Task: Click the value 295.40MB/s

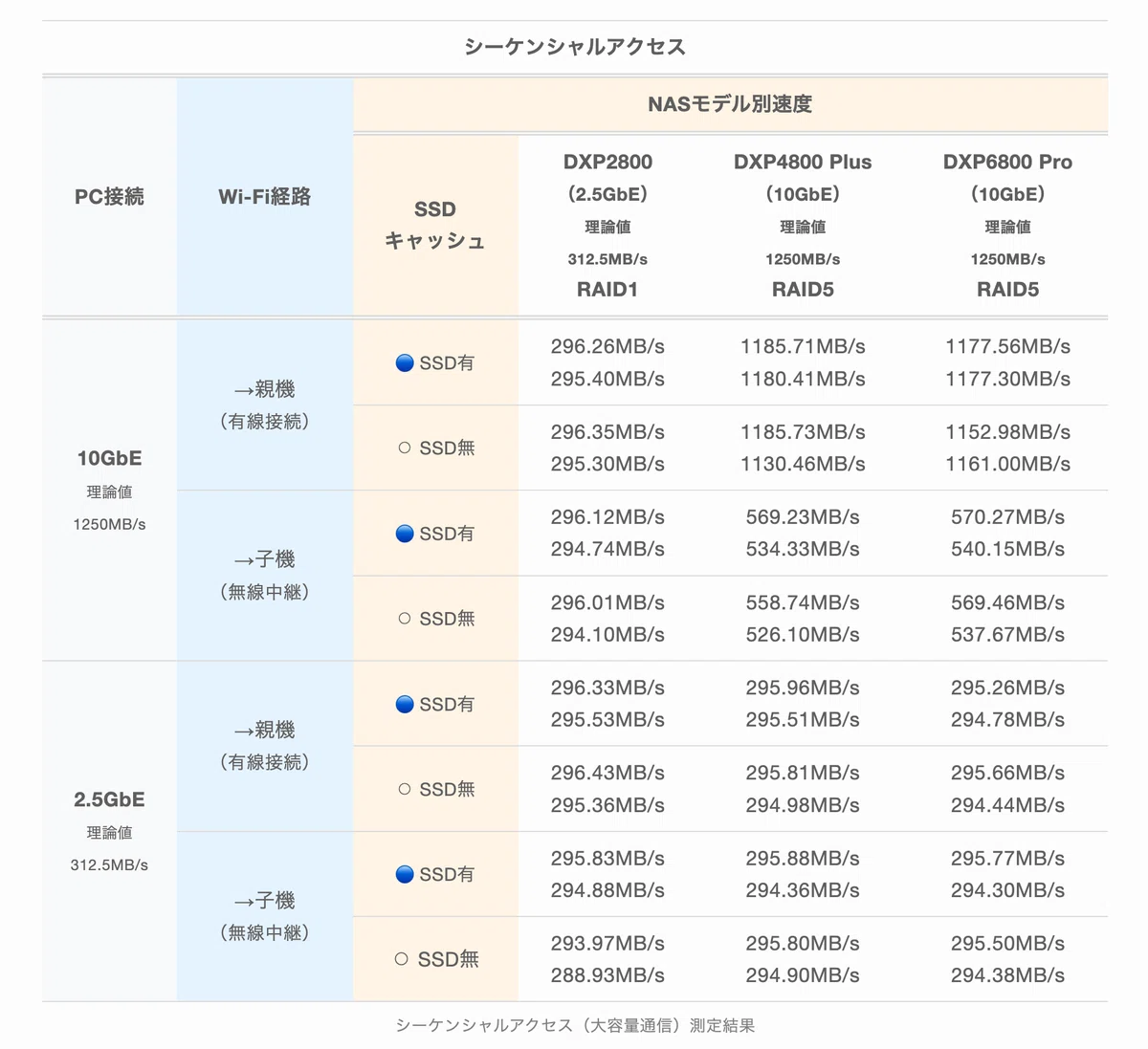Action: coord(607,379)
